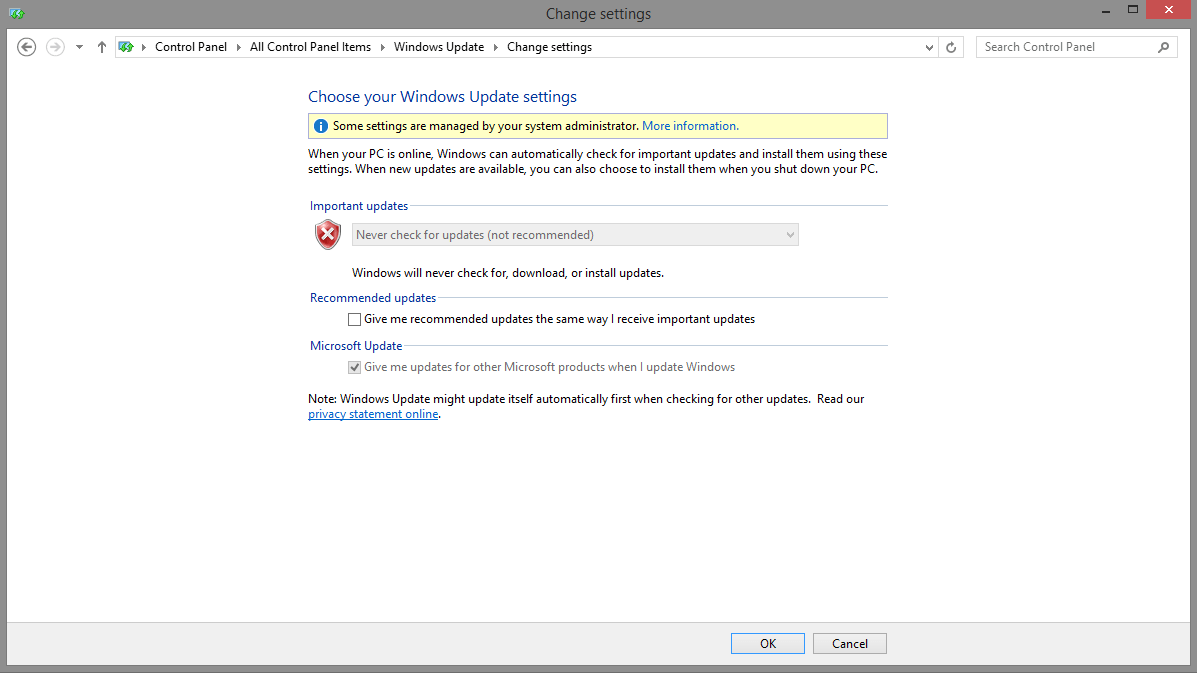Toggle updates for other Microsoft products checkbox
Screen dimensions: 1197x673
coord(354,368)
